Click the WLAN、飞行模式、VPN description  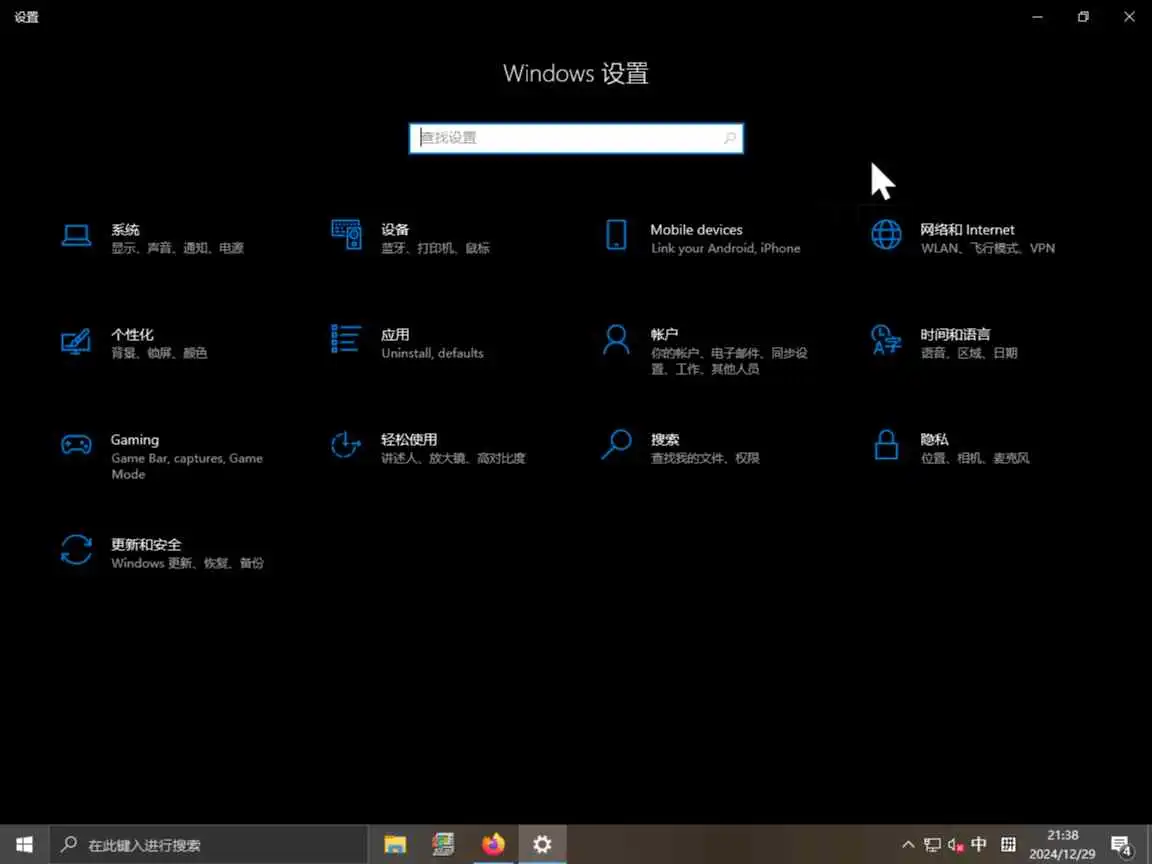click(987, 248)
